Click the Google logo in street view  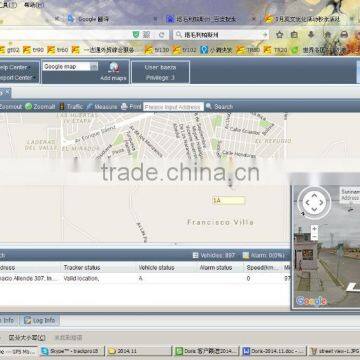tap(311, 301)
